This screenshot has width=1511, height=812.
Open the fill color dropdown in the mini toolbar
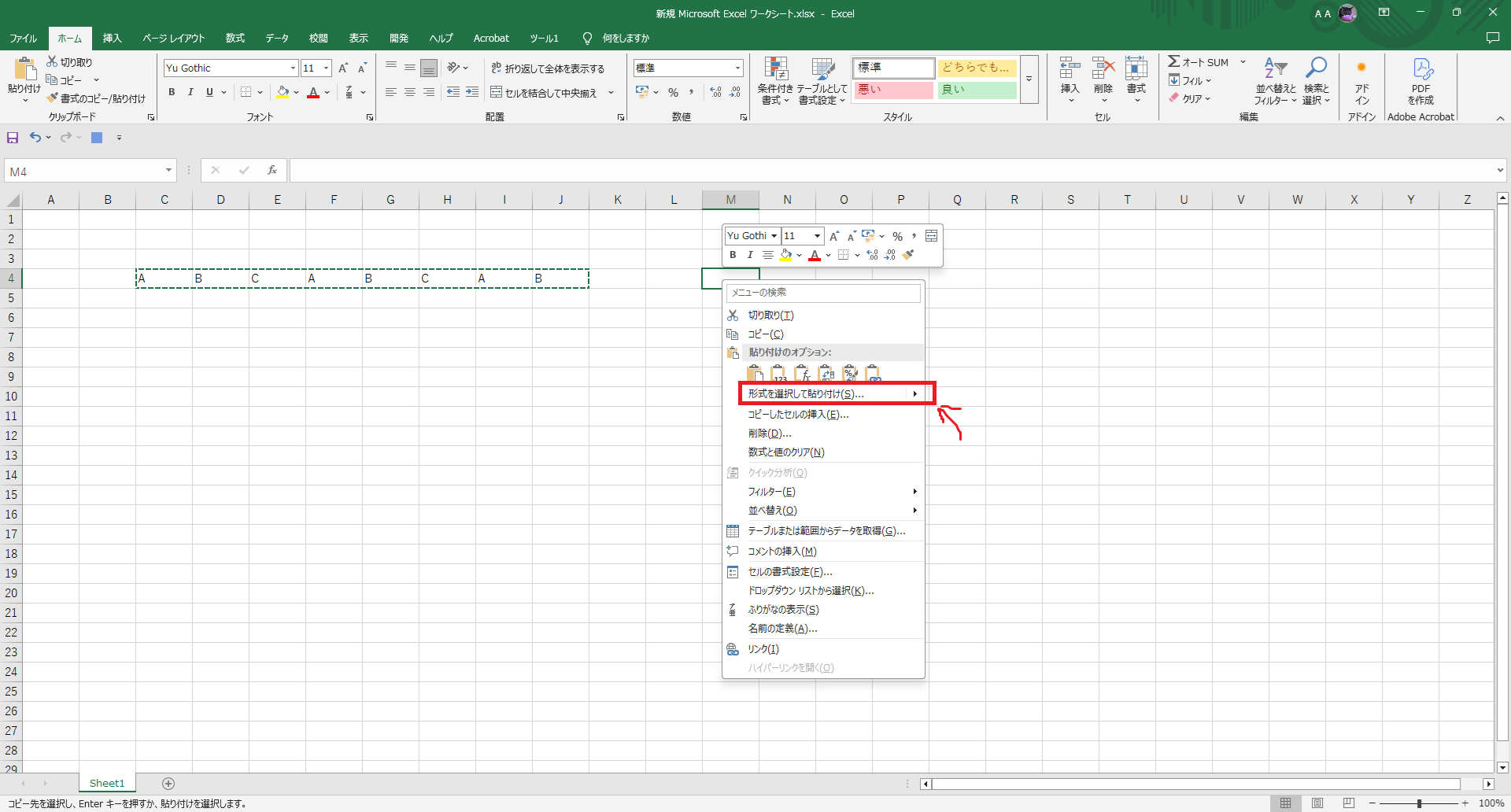click(800, 254)
